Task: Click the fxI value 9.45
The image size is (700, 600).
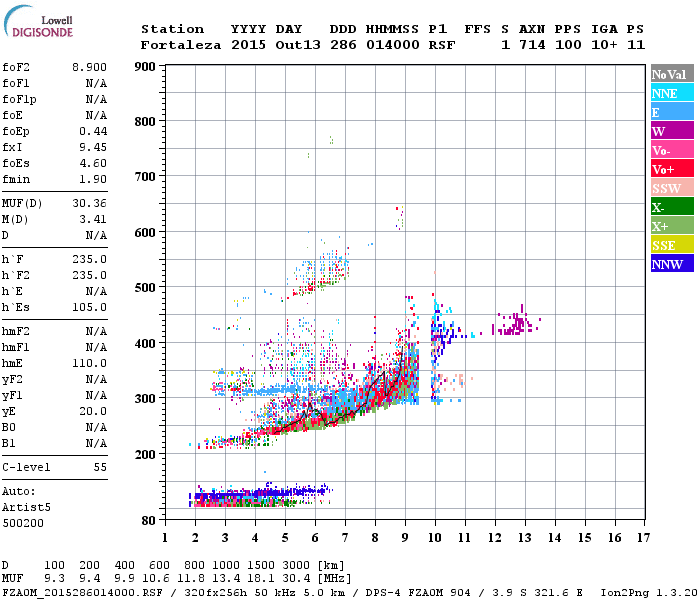Action: point(93,147)
